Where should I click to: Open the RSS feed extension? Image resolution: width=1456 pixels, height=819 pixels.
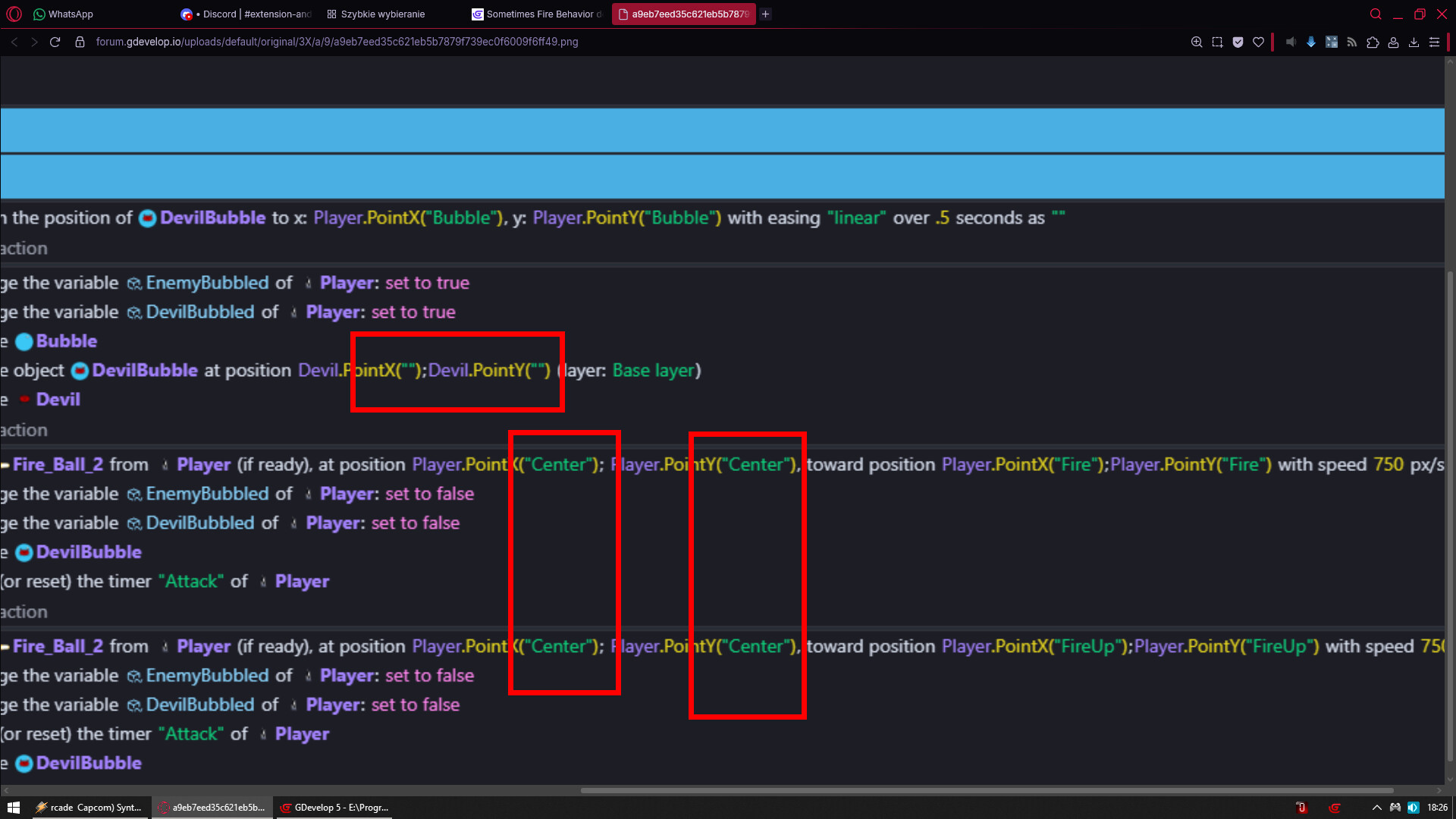coord(1352,42)
